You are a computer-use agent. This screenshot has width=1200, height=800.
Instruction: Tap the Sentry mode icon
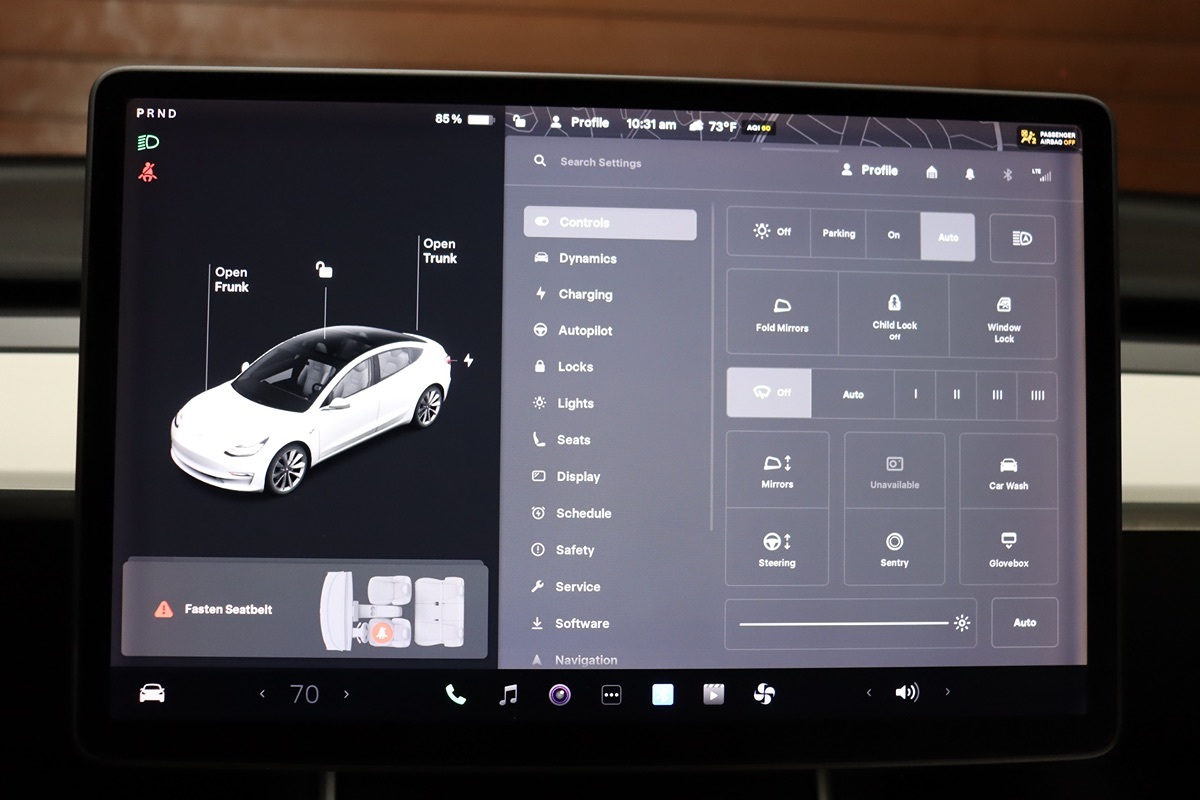click(894, 548)
